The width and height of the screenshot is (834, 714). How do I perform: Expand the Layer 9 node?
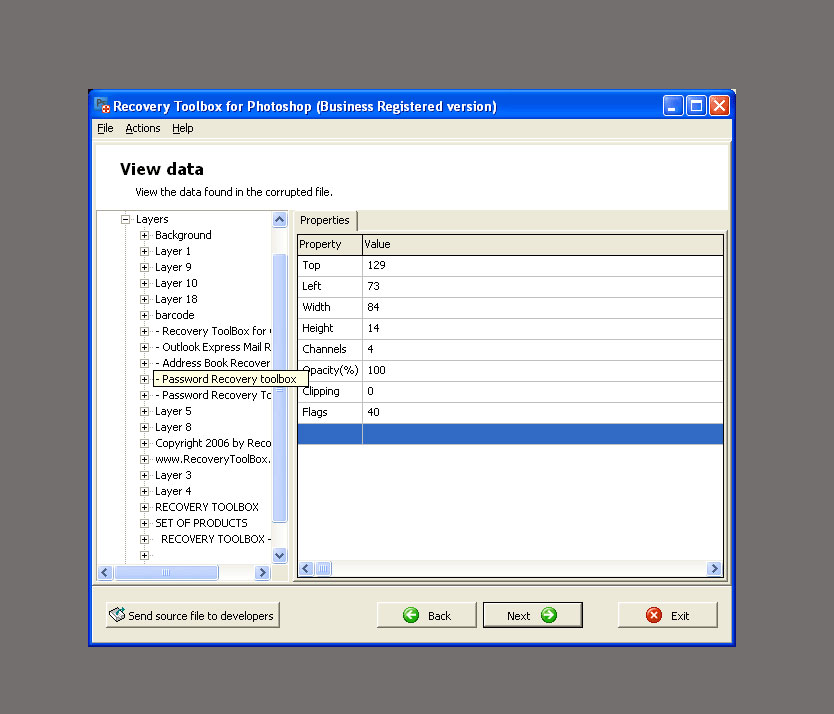144,267
